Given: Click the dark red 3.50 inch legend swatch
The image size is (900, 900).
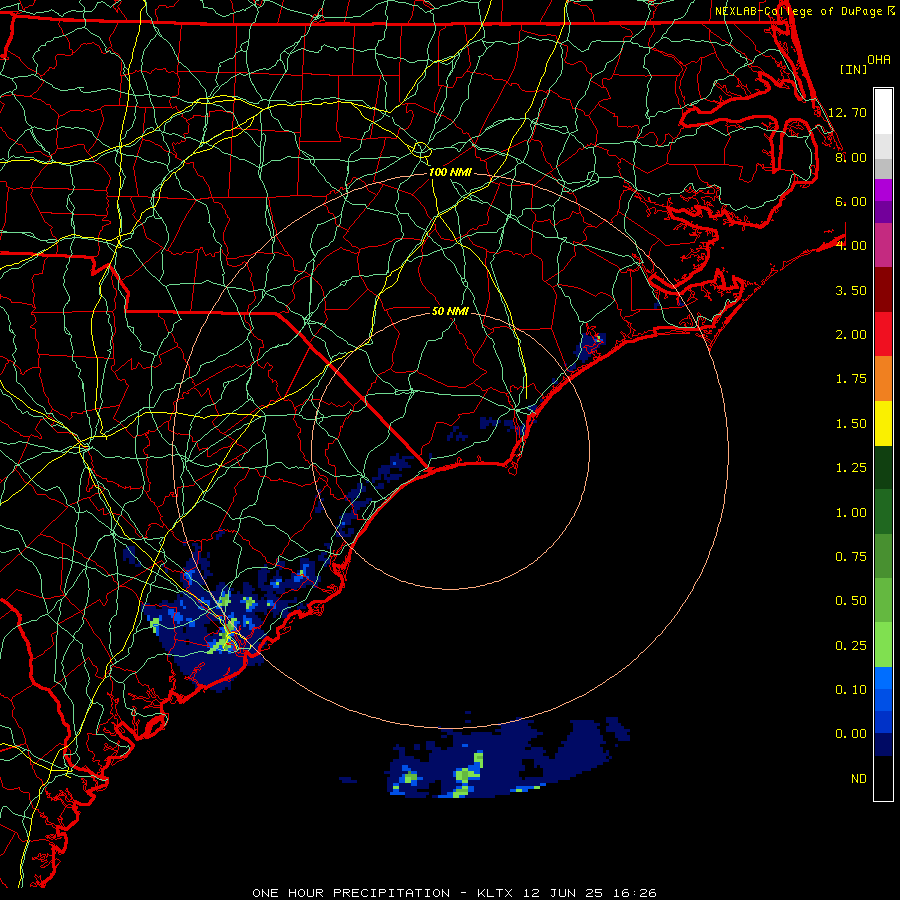Looking at the screenshot, I should tap(883, 290).
